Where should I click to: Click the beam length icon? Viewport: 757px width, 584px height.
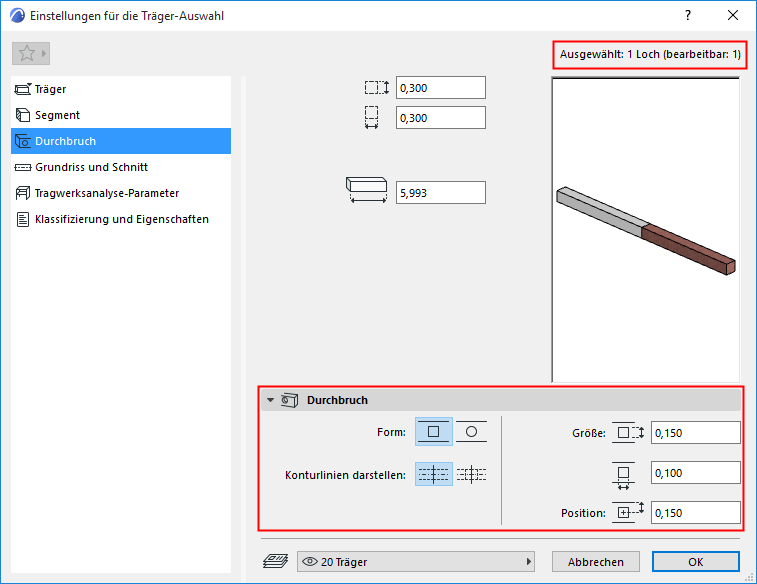(366, 190)
